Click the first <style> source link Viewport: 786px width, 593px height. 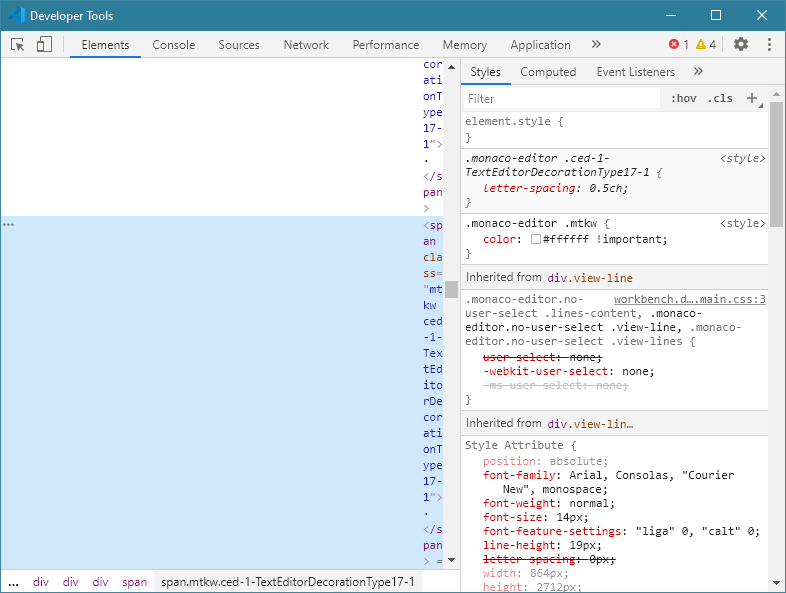[x=742, y=158]
